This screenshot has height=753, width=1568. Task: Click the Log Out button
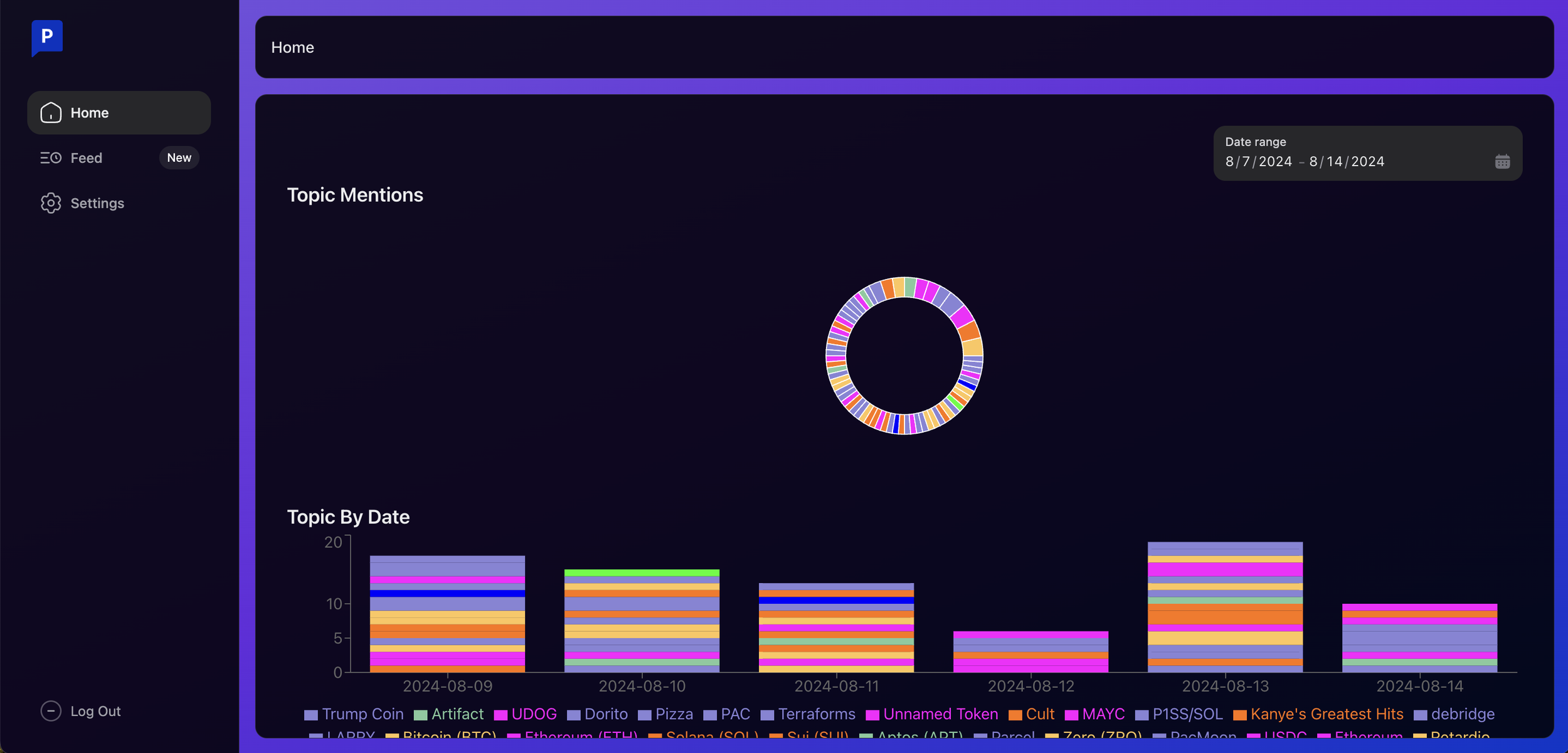[95, 711]
